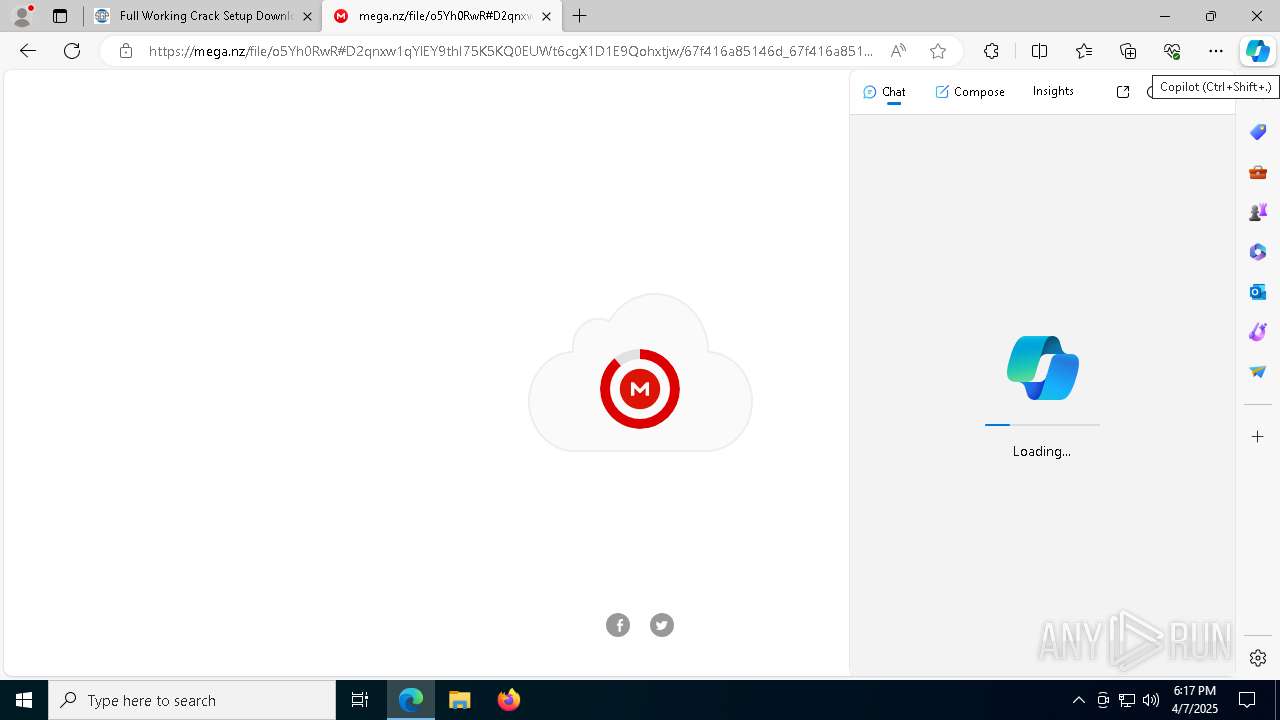Open Tools sidebar briefcase icon

[x=1258, y=172]
